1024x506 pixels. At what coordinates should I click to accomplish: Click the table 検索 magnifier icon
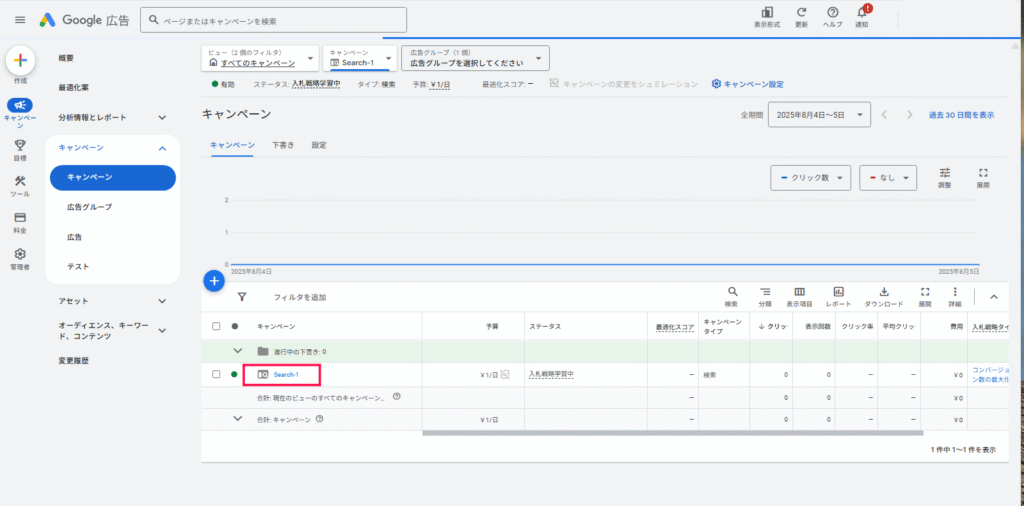[x=732, y=292]
